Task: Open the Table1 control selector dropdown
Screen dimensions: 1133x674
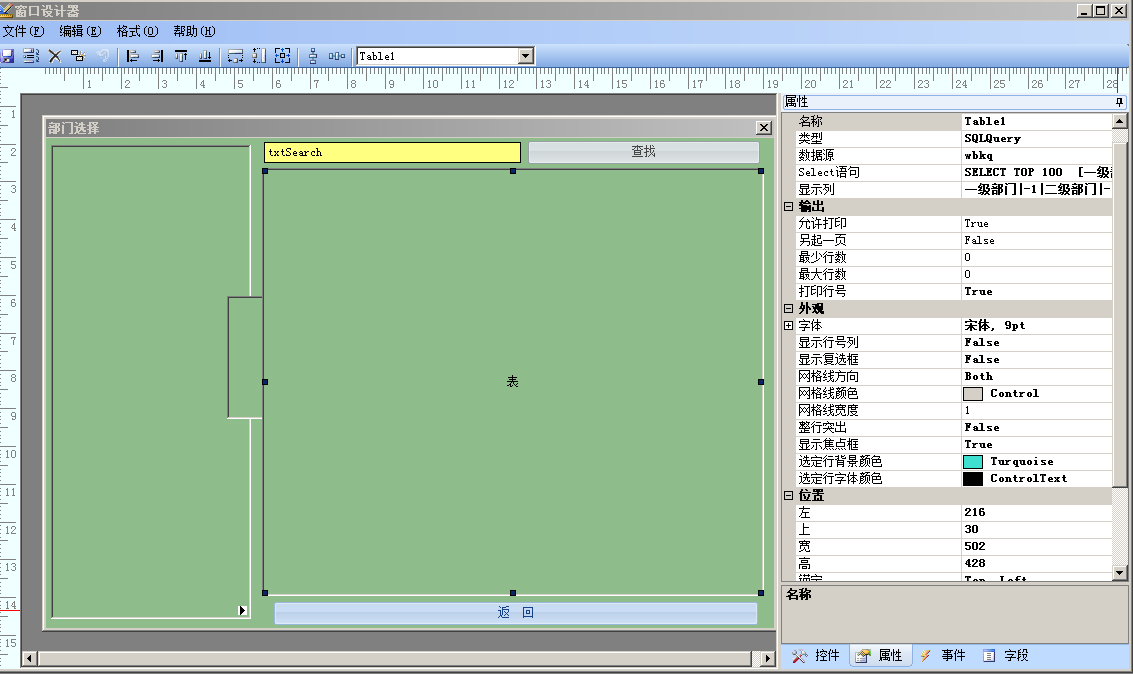Action: pos(526,56)
